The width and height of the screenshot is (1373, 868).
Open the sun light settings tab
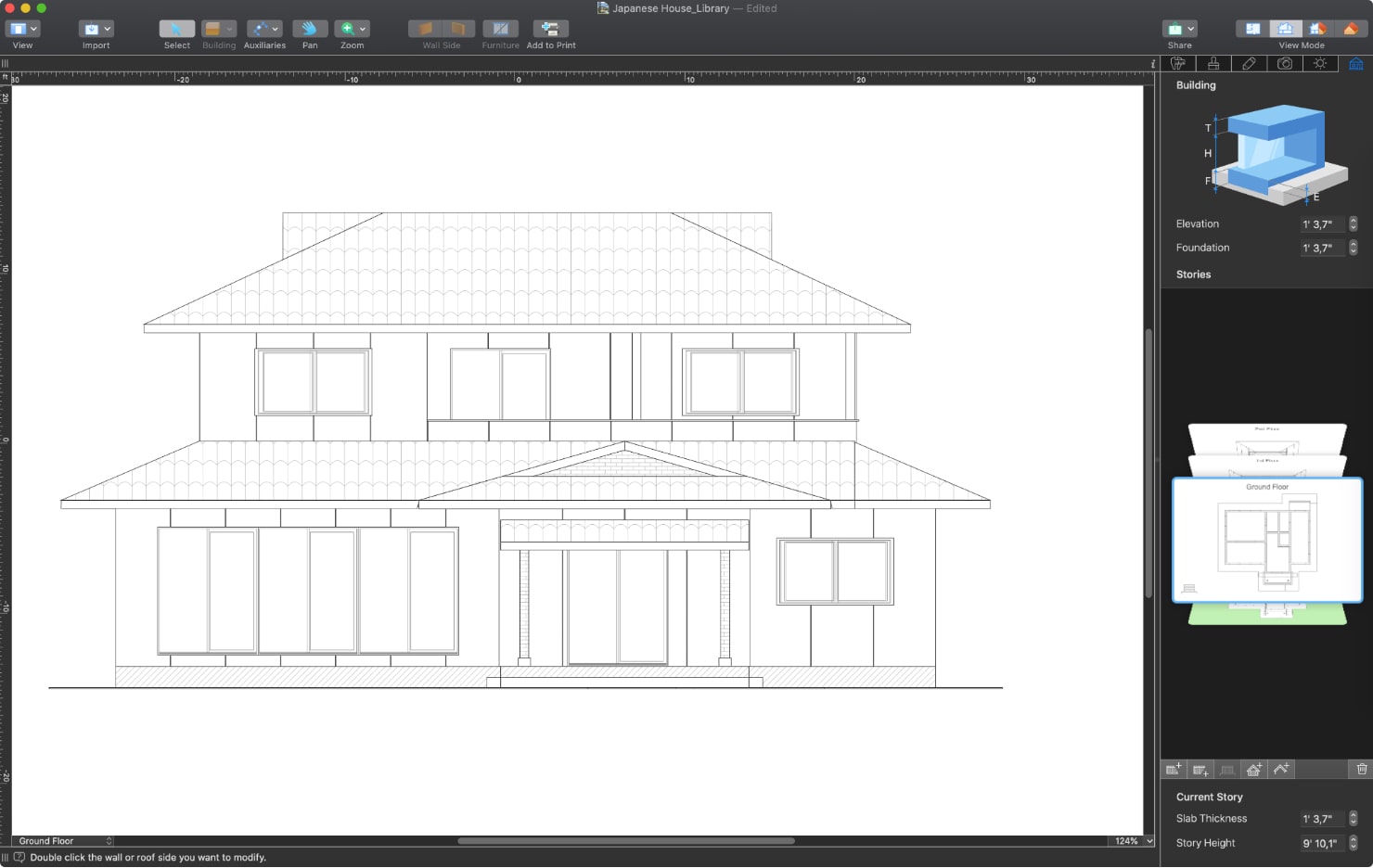coord(1320,63)
